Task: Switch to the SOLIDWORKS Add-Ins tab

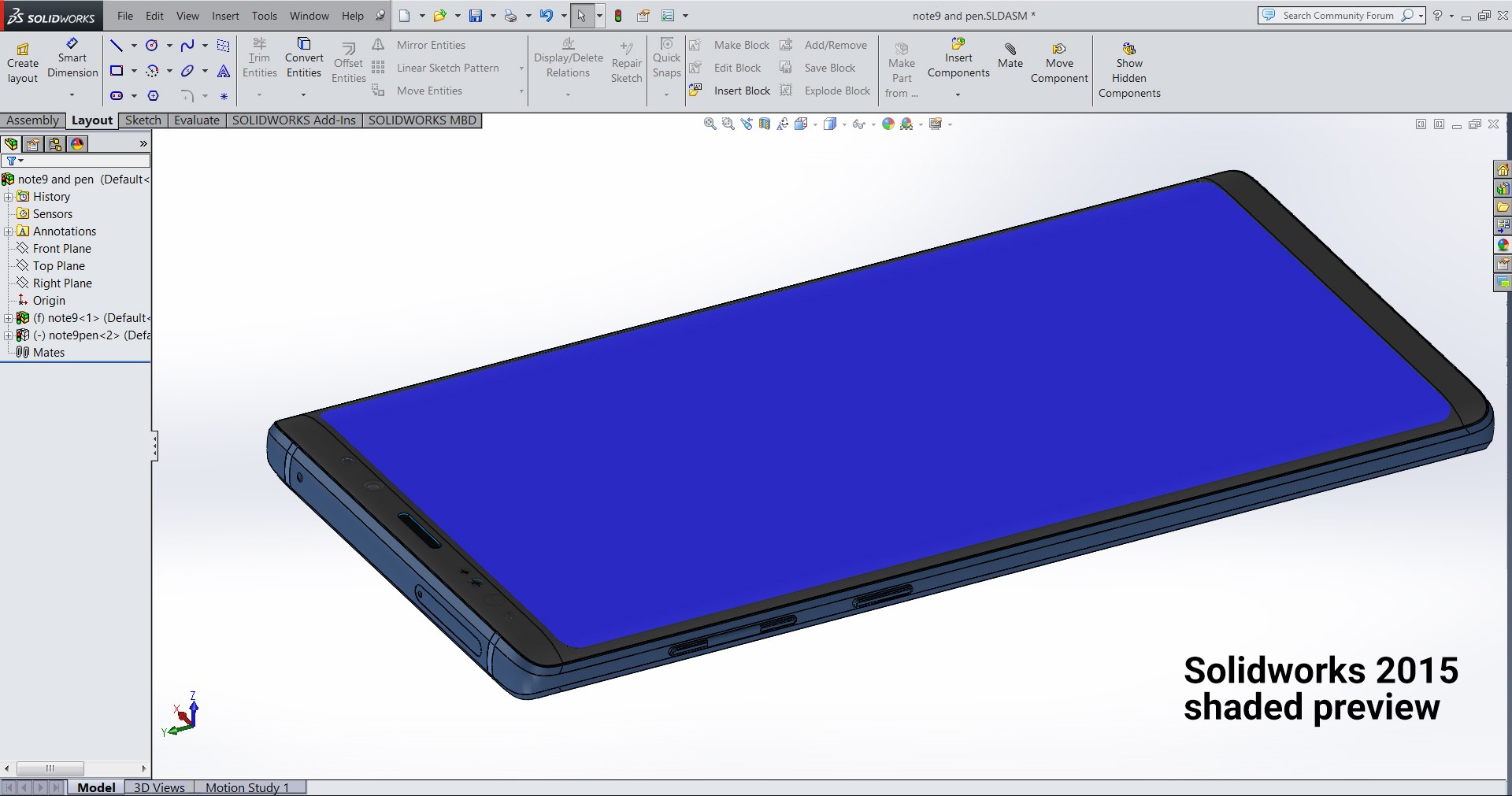Action: pyautogui.click(x=294, y=120)
